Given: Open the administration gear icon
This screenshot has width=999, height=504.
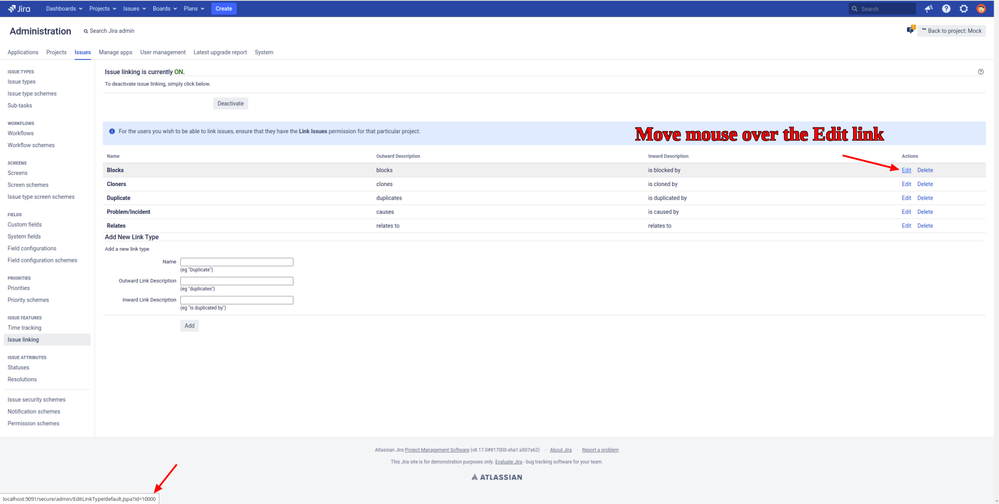Looking at the screenshot, I should [963, 9].
